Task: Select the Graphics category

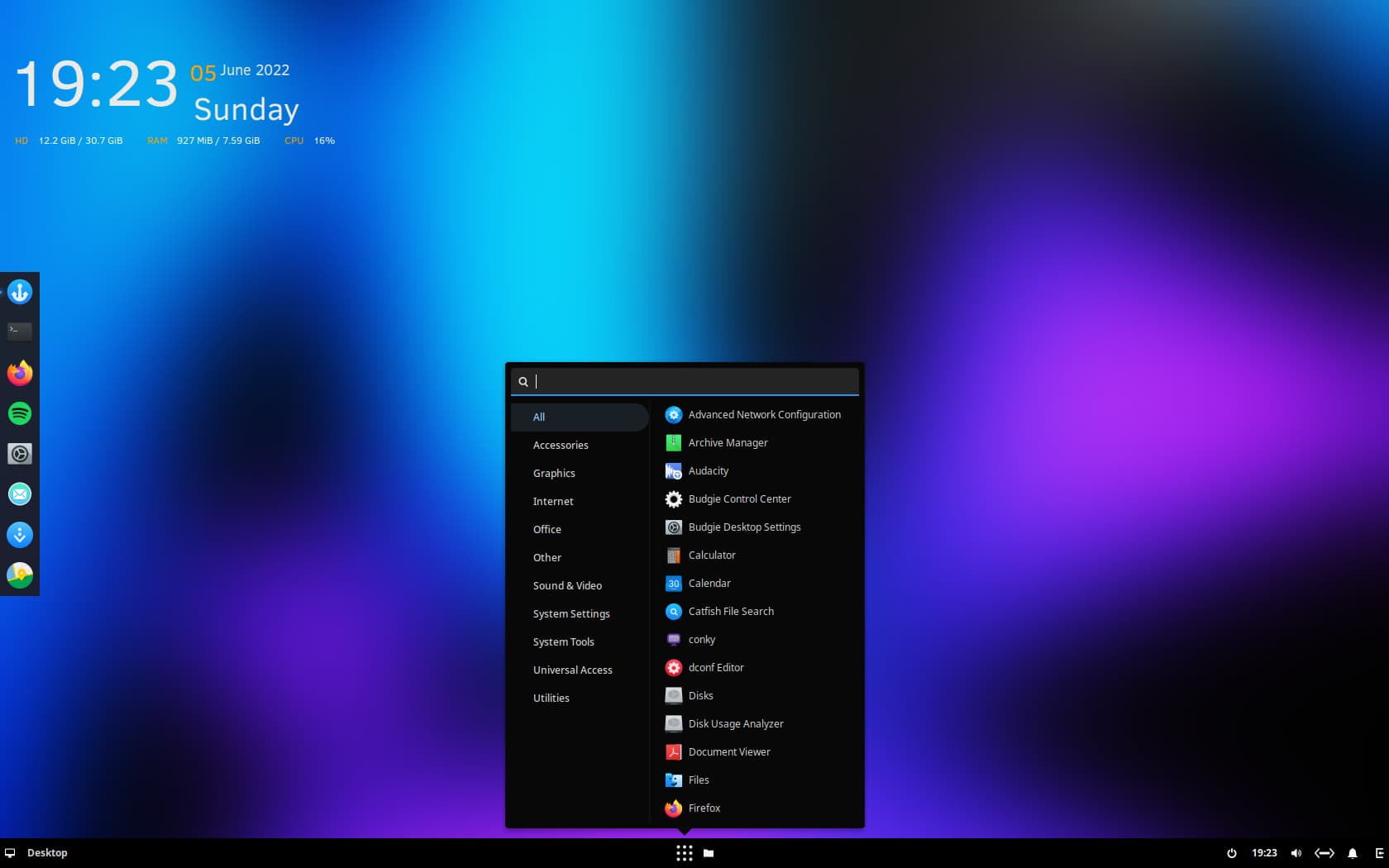Action: [x=580, y=474]
